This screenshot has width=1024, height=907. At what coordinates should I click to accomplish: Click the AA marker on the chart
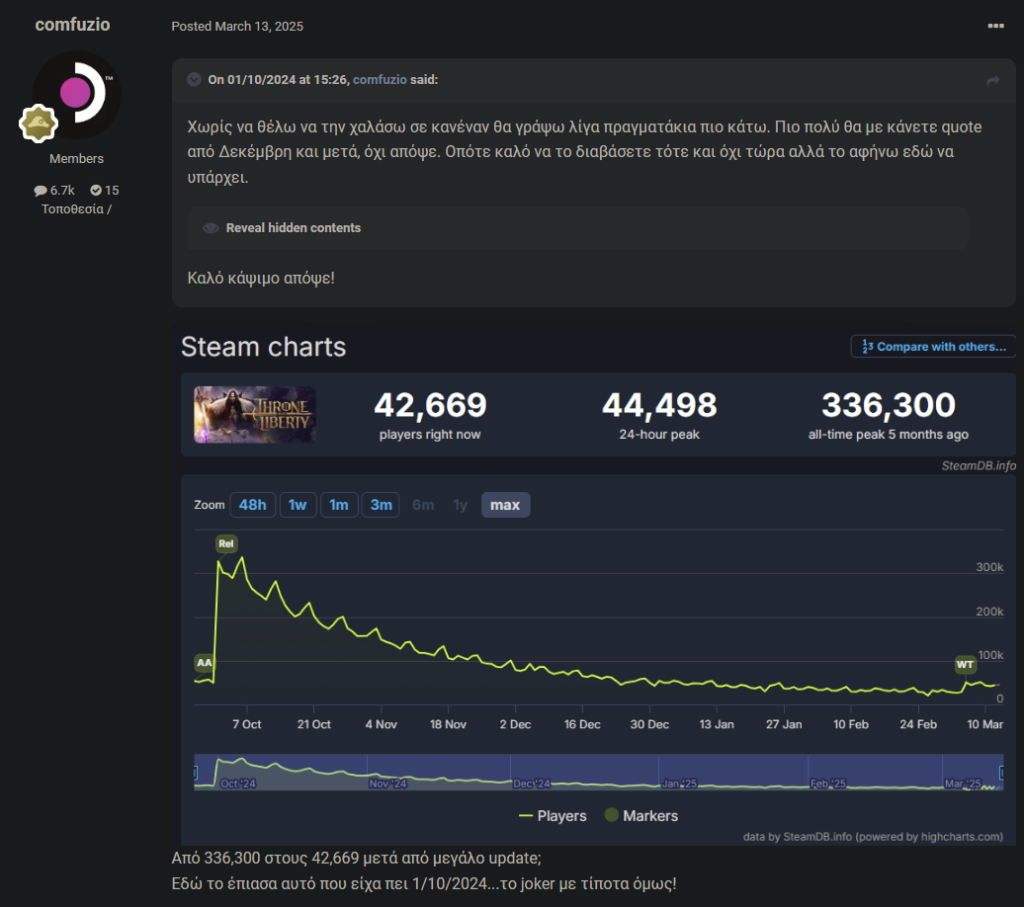pyautogui.click(x=204, y=663)
